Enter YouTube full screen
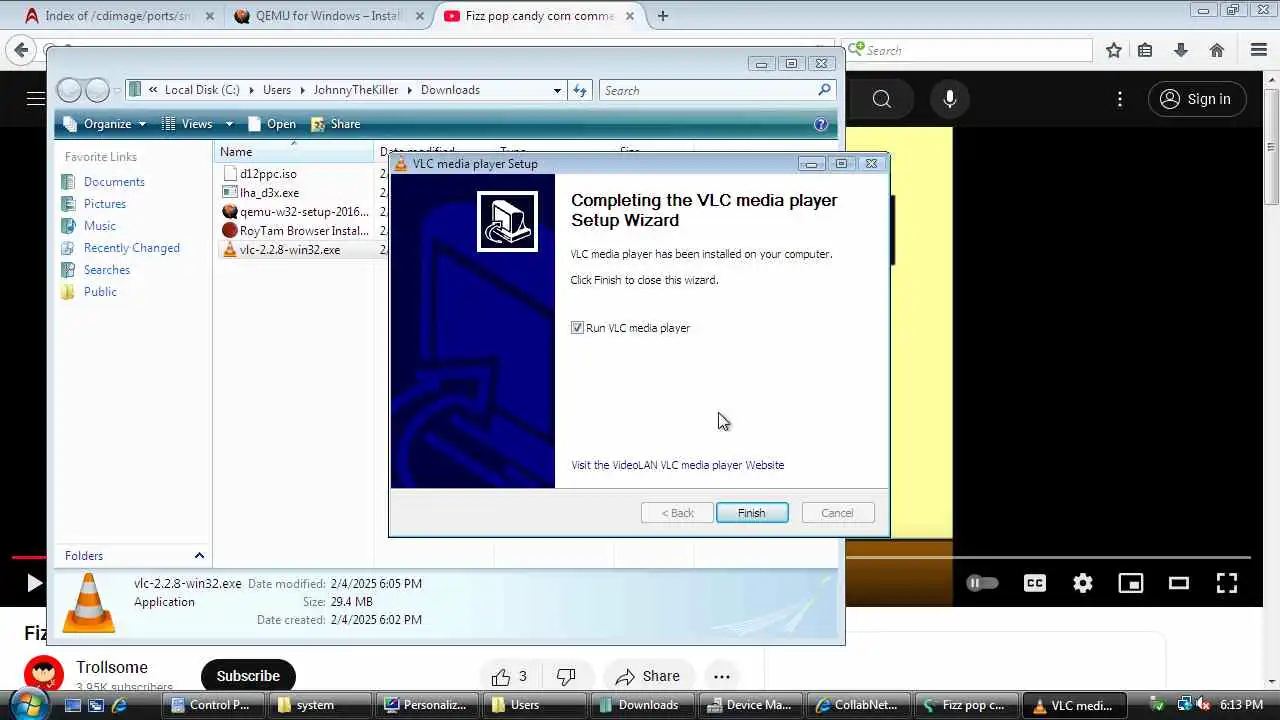 (x=1227, y=583)
